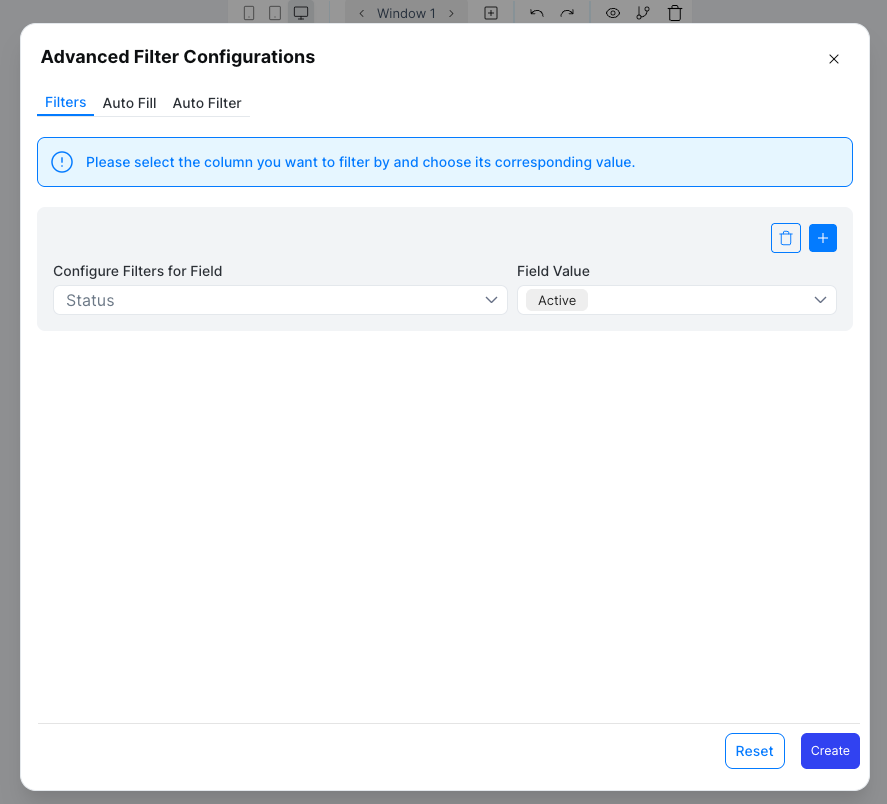Reset the filter configuration
Image resolution: width=887 pixels, height=804 pixels.
(x=754, y=750)
